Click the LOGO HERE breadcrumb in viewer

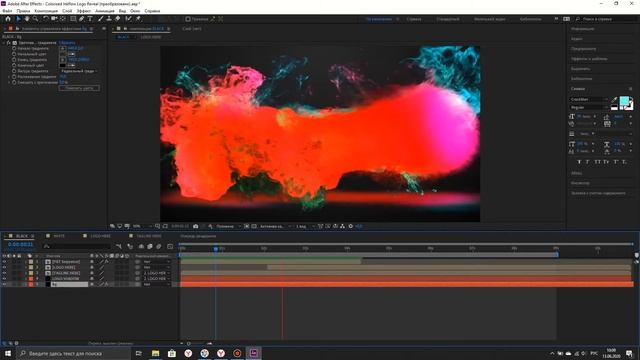(151, 37)
